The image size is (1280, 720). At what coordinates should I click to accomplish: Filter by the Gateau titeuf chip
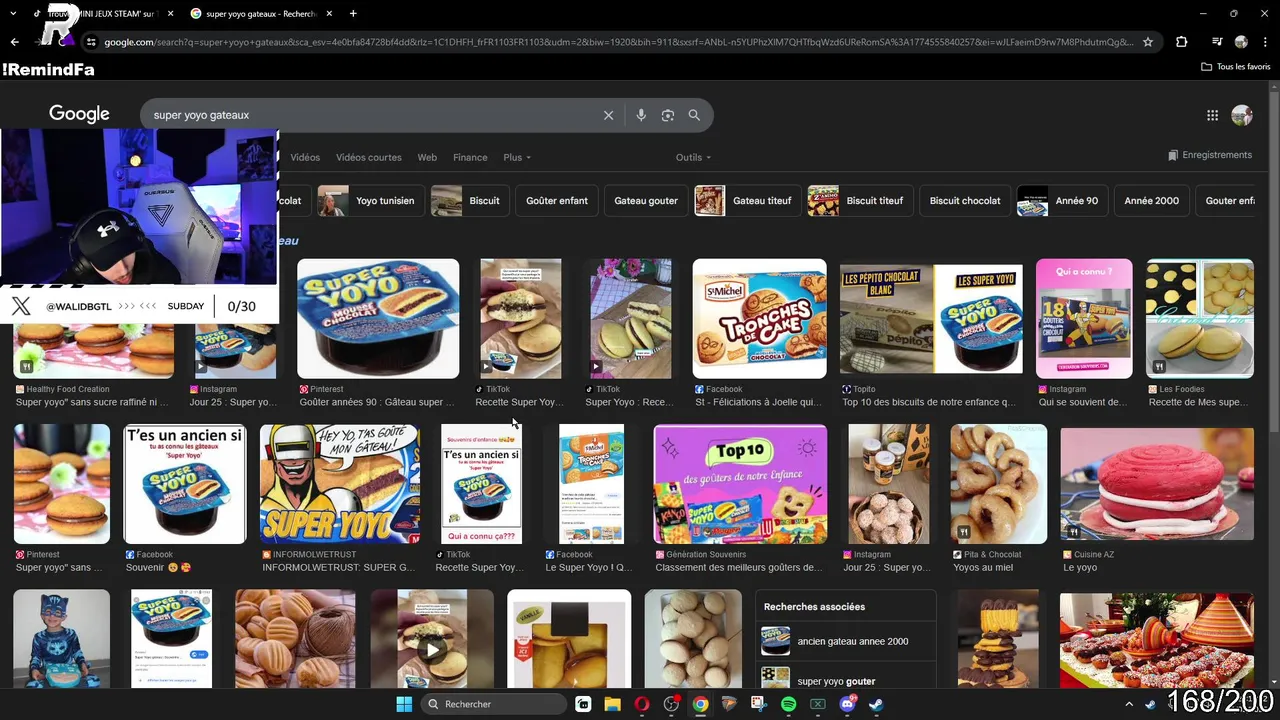[x=749, y=200]
